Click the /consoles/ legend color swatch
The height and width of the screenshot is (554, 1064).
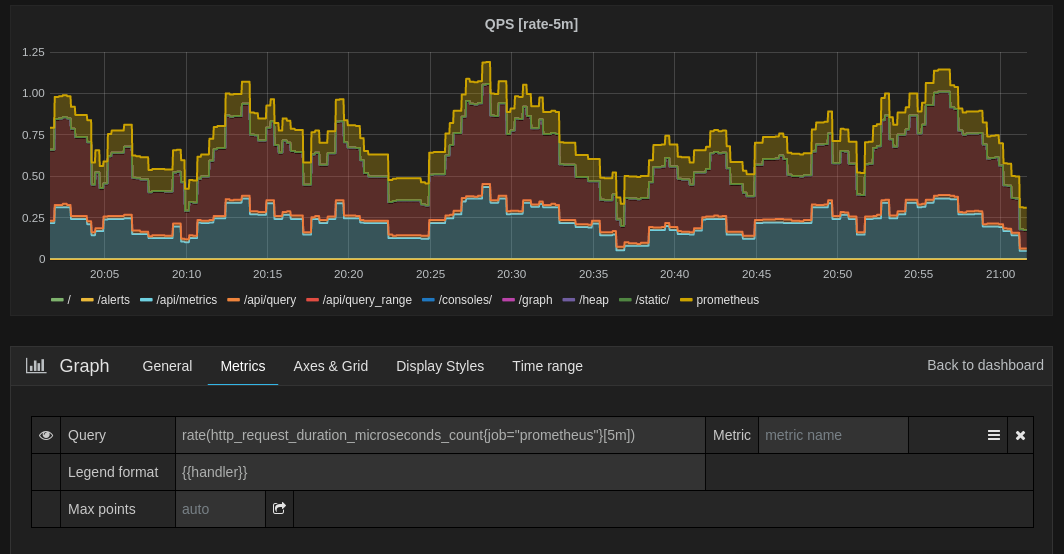click(x=428, y=300)
